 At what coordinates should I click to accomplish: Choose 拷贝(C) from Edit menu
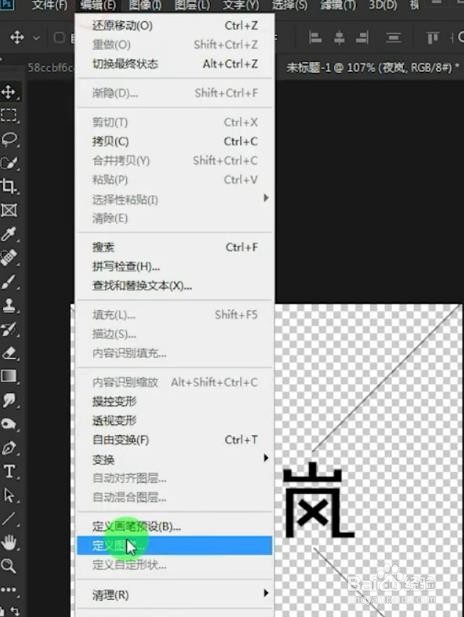tap(174, 141)
